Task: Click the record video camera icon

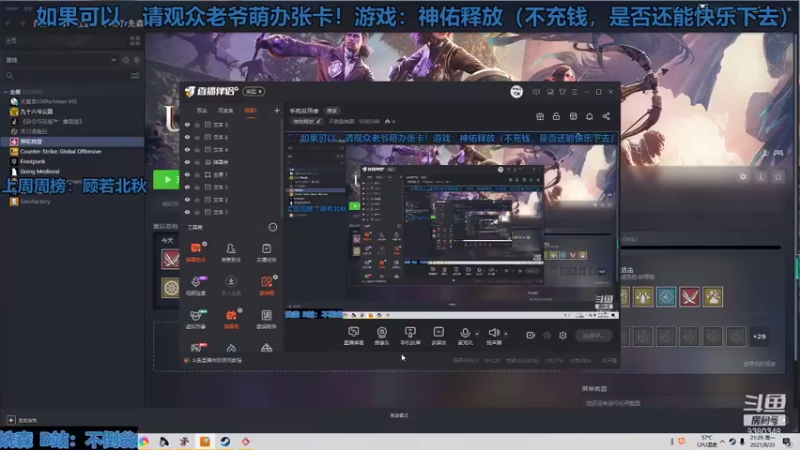Action: 531,335
